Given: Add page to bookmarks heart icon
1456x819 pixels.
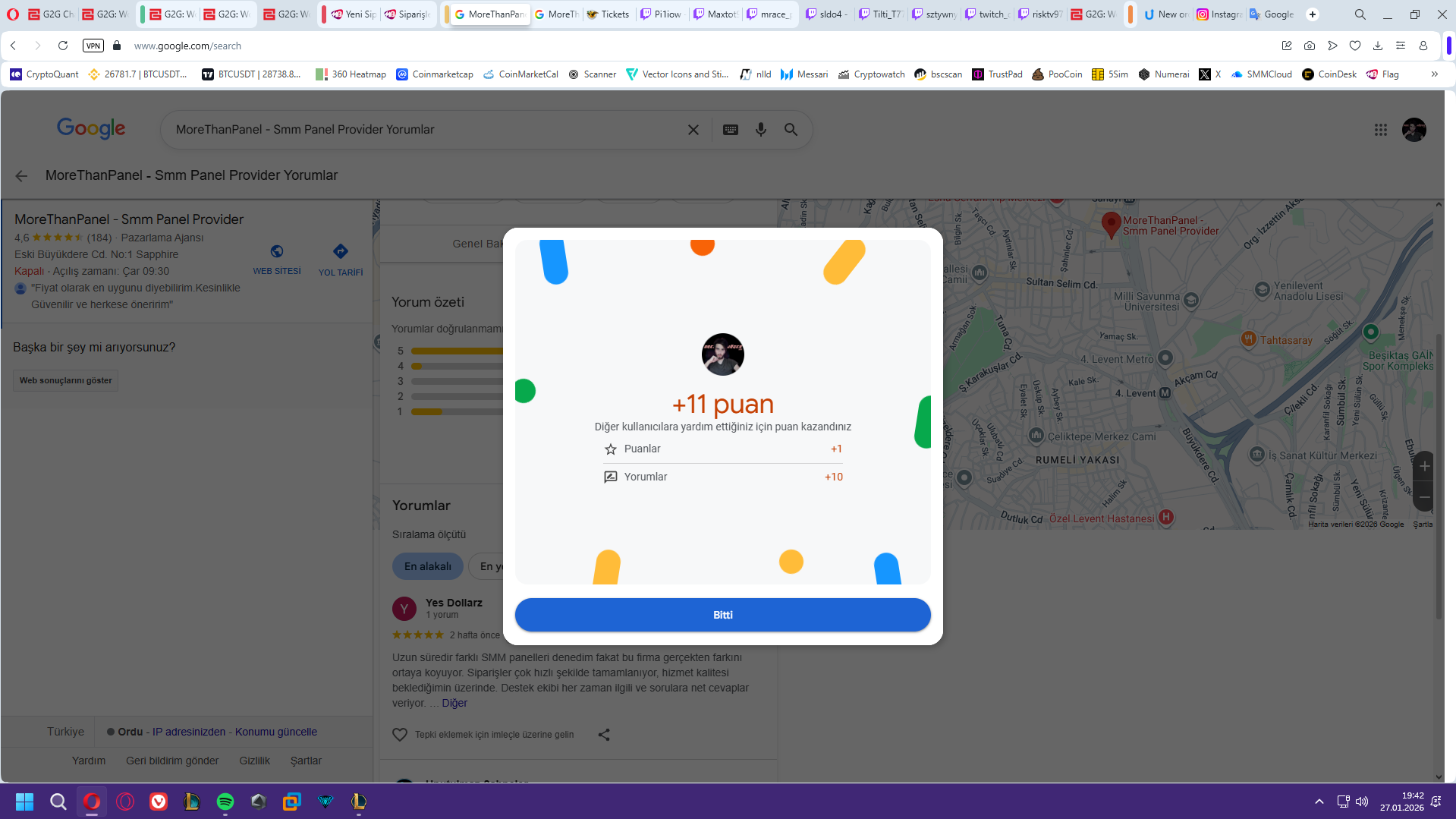Looking at the screenshot, I should pyautogui.click(x=1355, y=46).
